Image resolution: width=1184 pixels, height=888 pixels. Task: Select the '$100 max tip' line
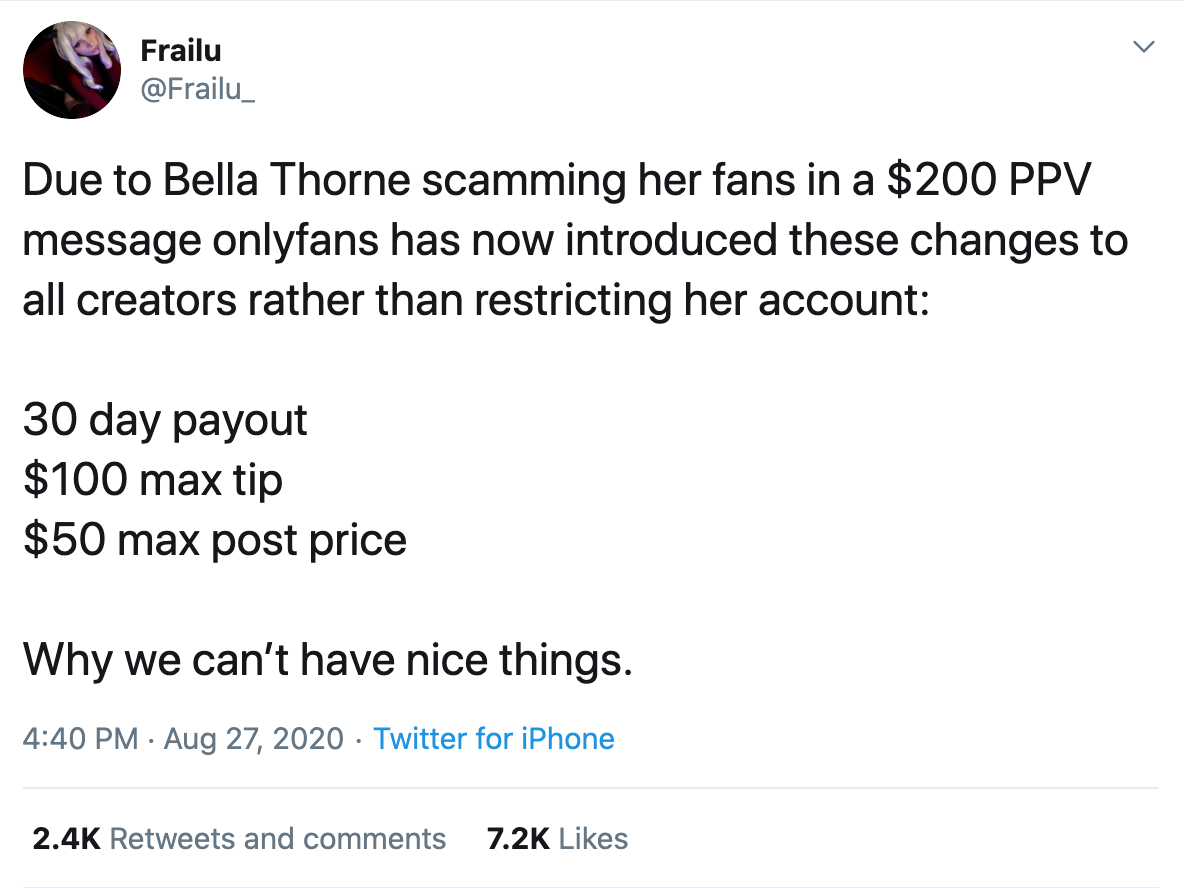[x=153, y=480]
